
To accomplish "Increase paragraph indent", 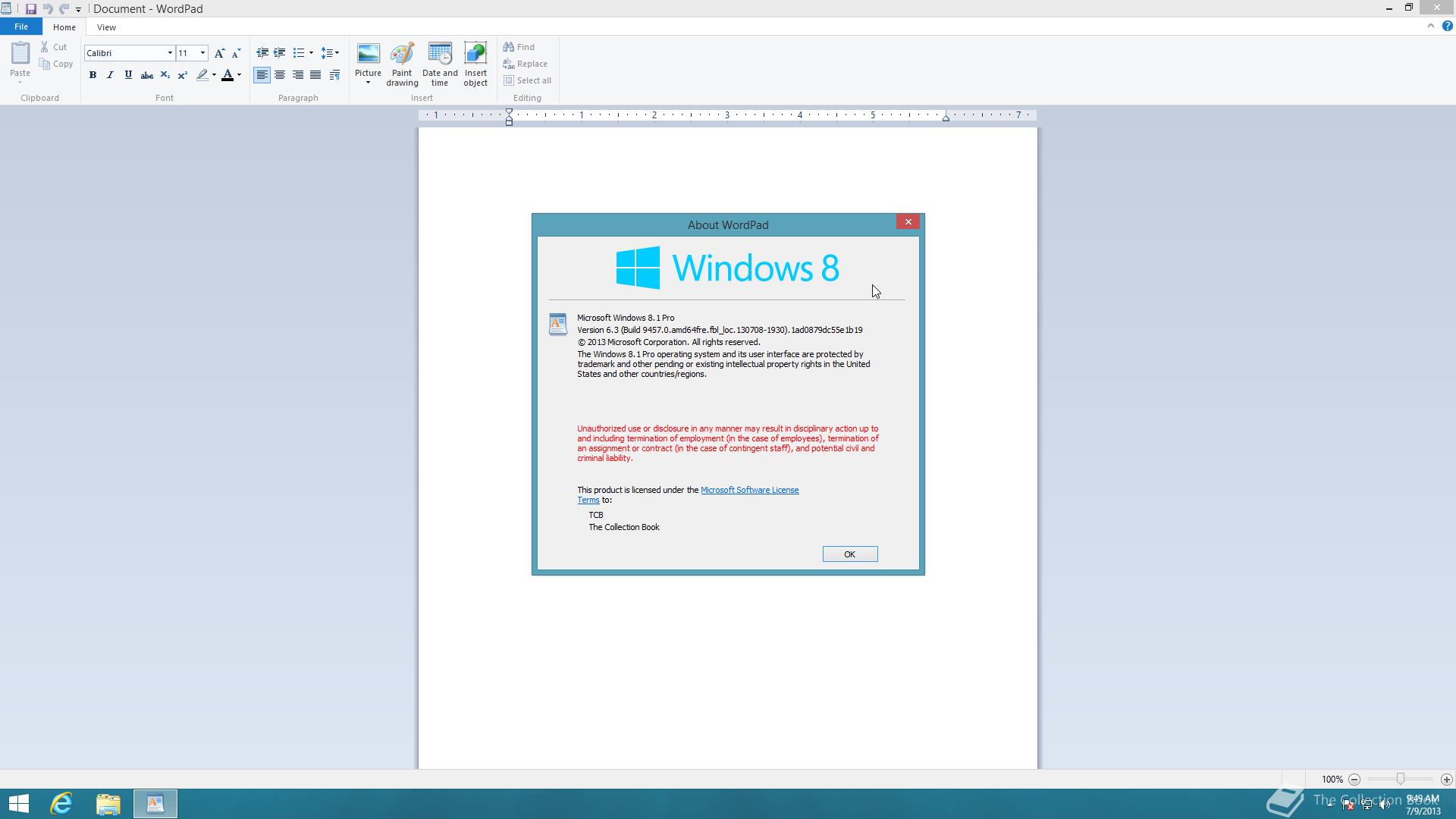I will 280,53.
